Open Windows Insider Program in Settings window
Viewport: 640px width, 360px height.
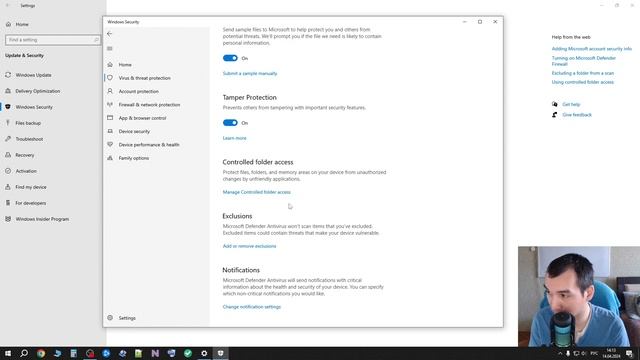[x=42, y=219]
